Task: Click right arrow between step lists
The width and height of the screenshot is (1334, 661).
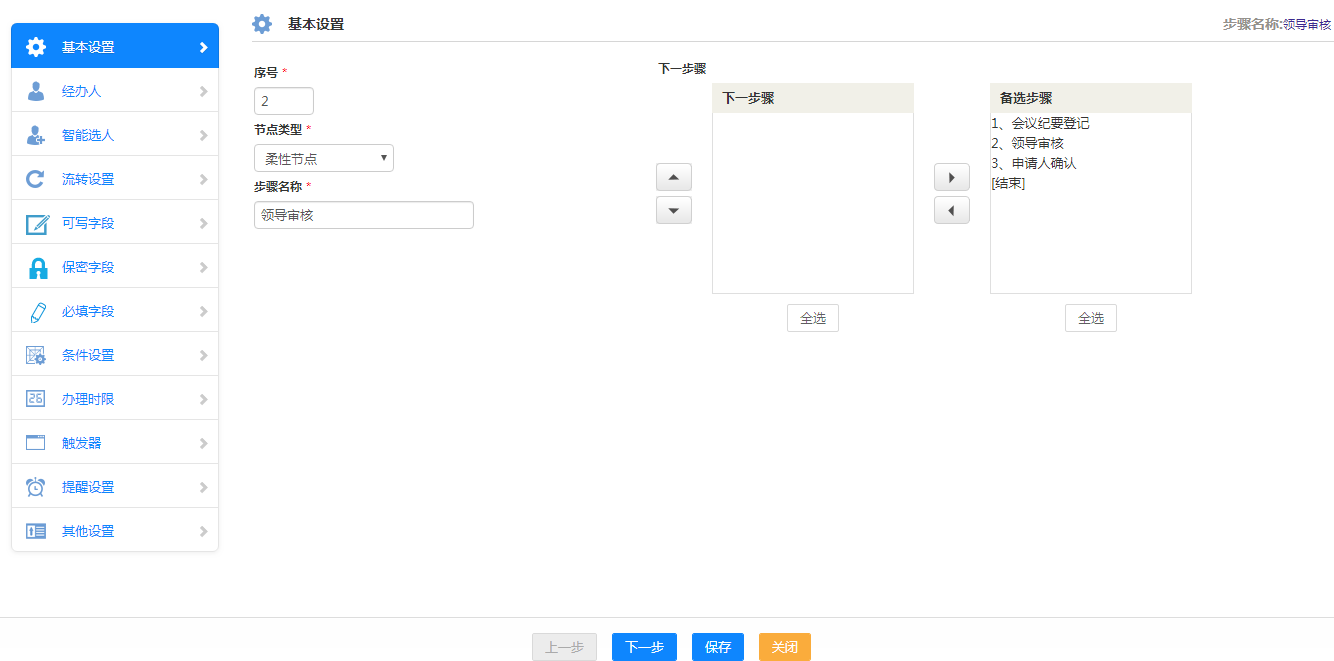Action: 951,178
